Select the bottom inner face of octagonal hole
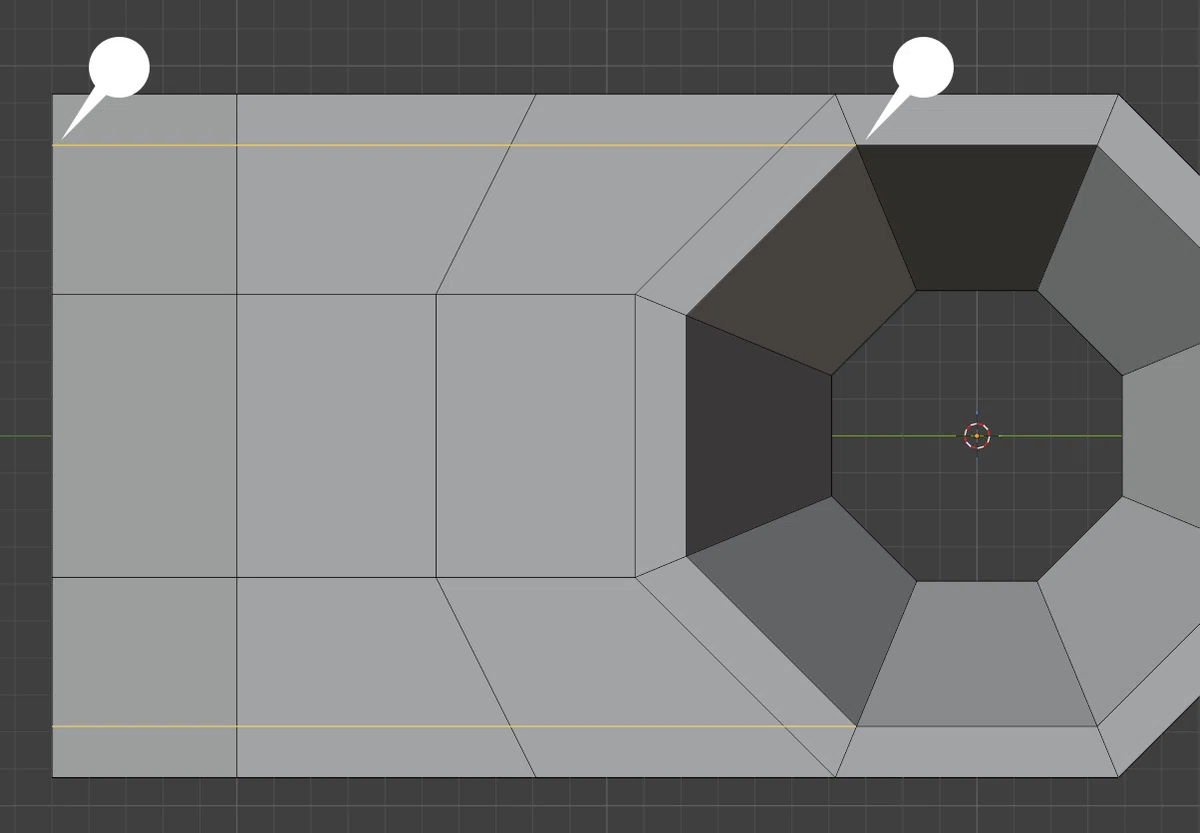 click(x=977, y=653)
